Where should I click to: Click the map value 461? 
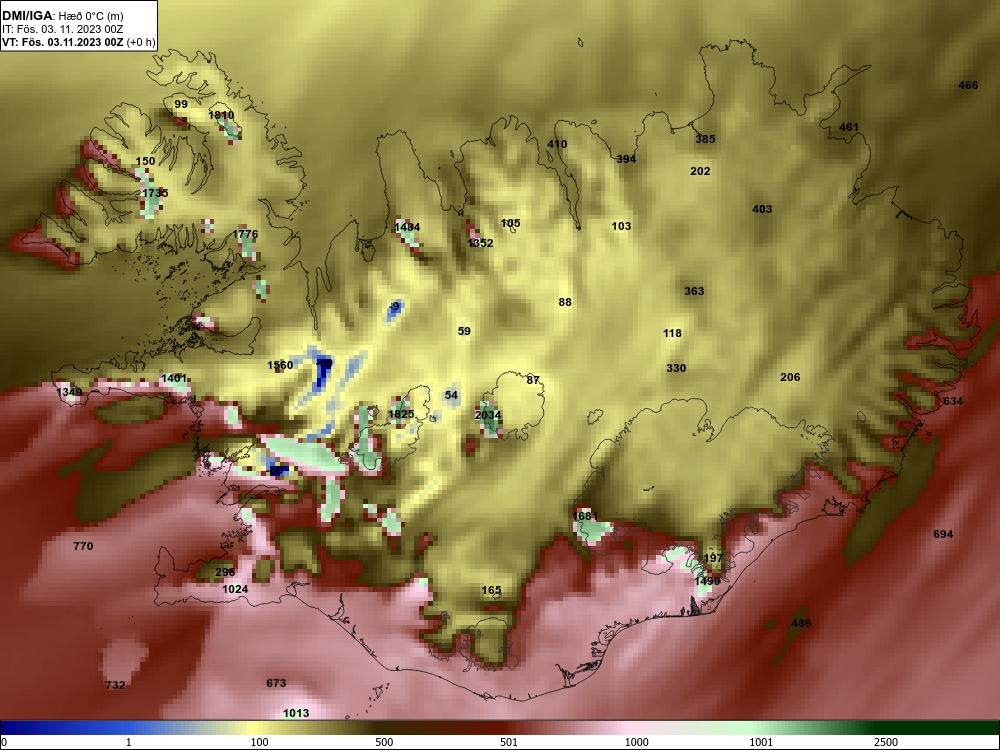(848, 128)
